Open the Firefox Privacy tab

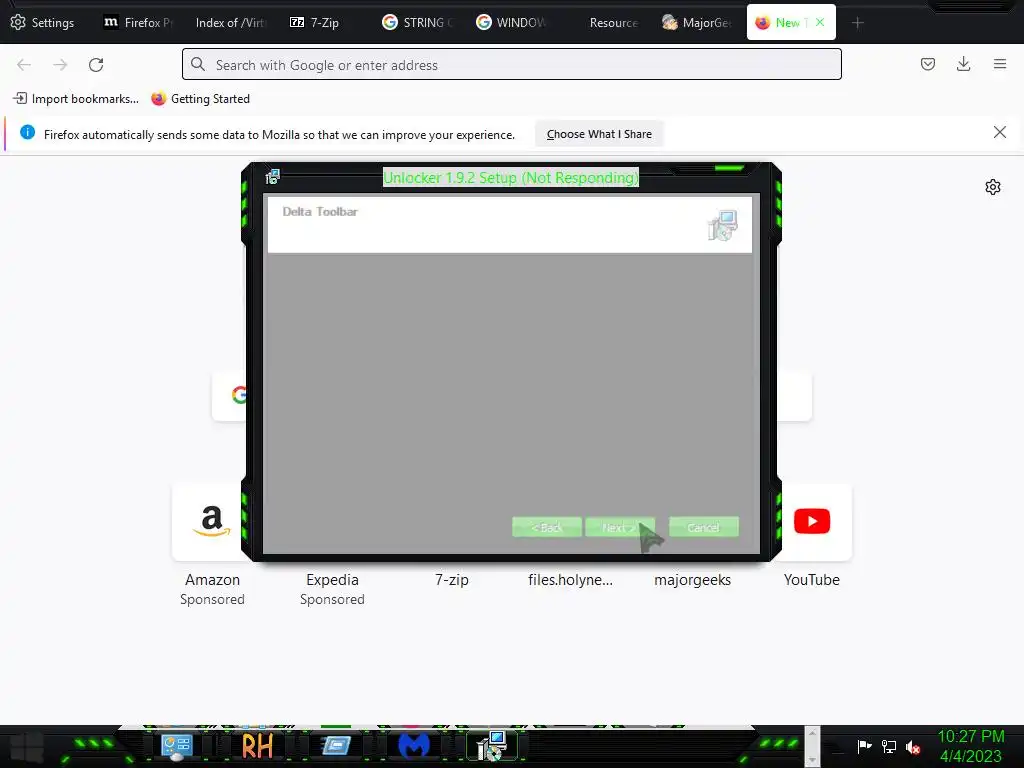tap(138, 22)
